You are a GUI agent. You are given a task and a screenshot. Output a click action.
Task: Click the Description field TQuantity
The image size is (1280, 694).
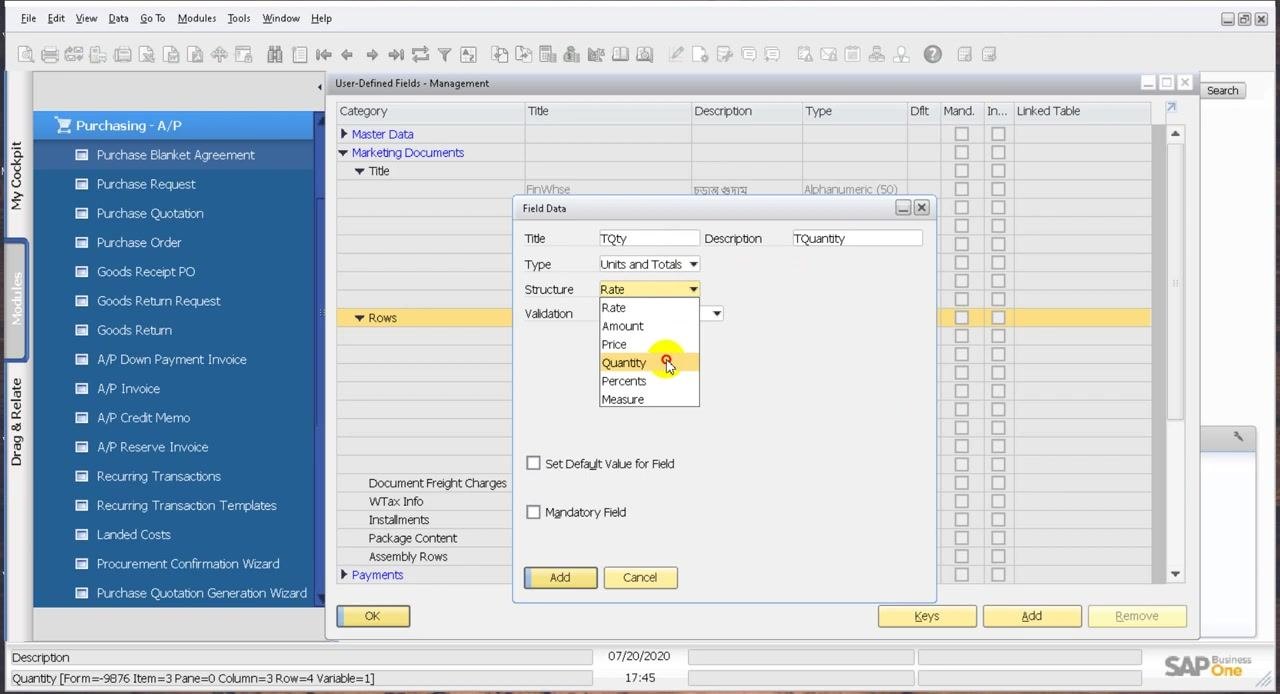[857, 239]
